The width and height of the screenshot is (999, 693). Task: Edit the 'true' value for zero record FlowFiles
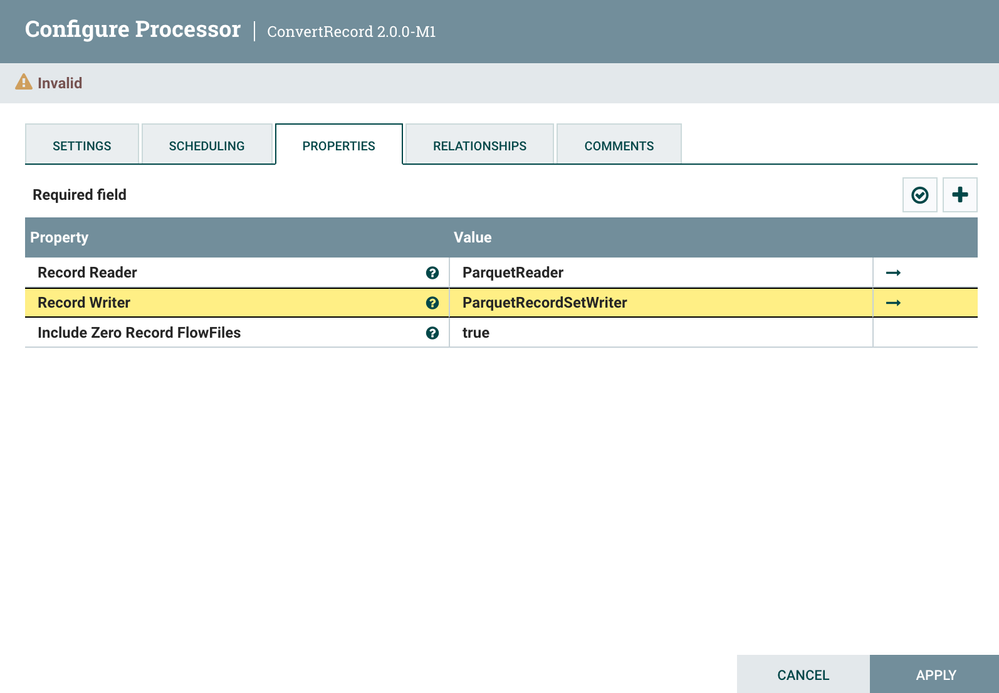[661, 333]
